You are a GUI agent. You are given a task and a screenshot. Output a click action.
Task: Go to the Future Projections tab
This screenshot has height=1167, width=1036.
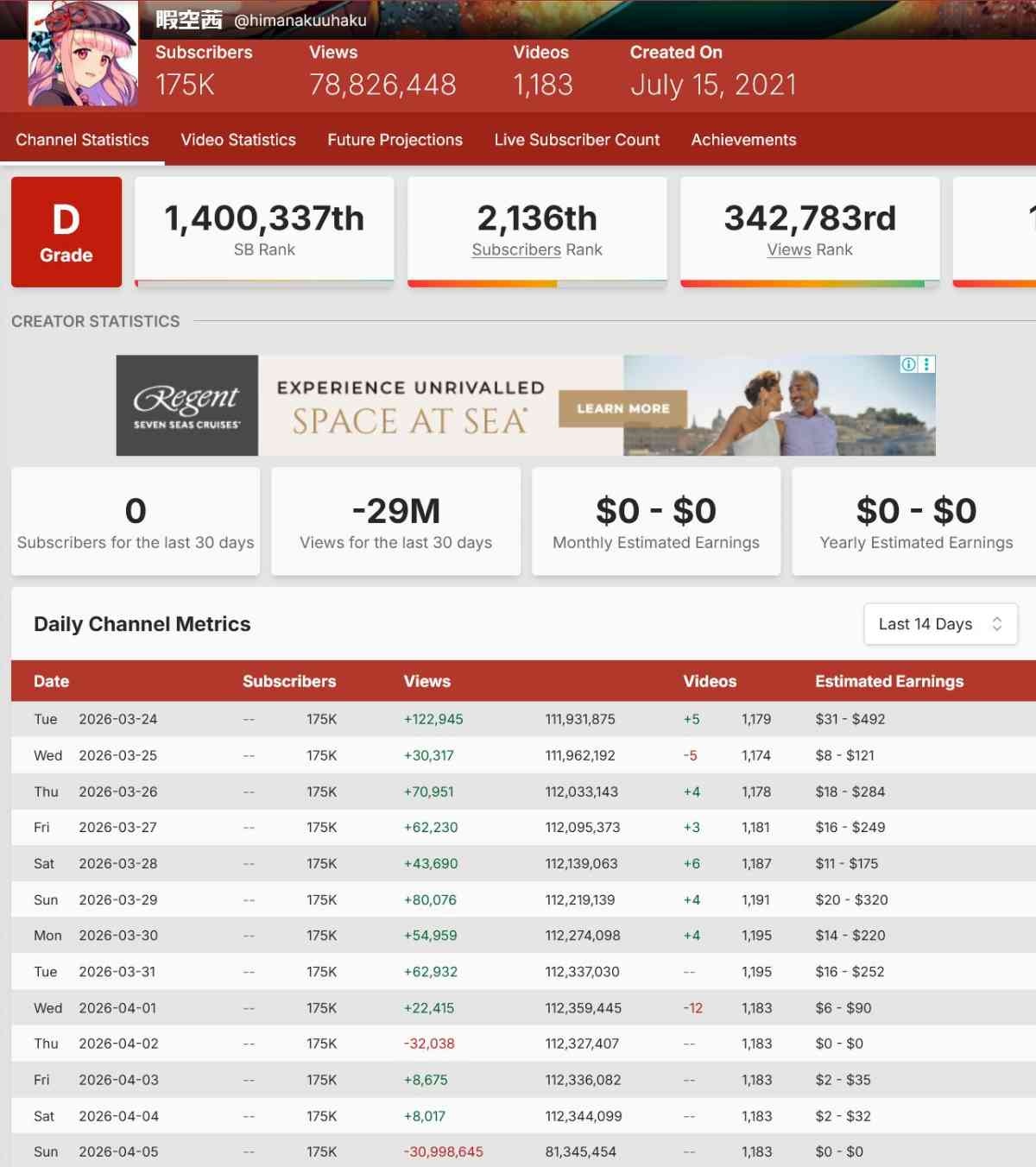click(x=395, y=140)
